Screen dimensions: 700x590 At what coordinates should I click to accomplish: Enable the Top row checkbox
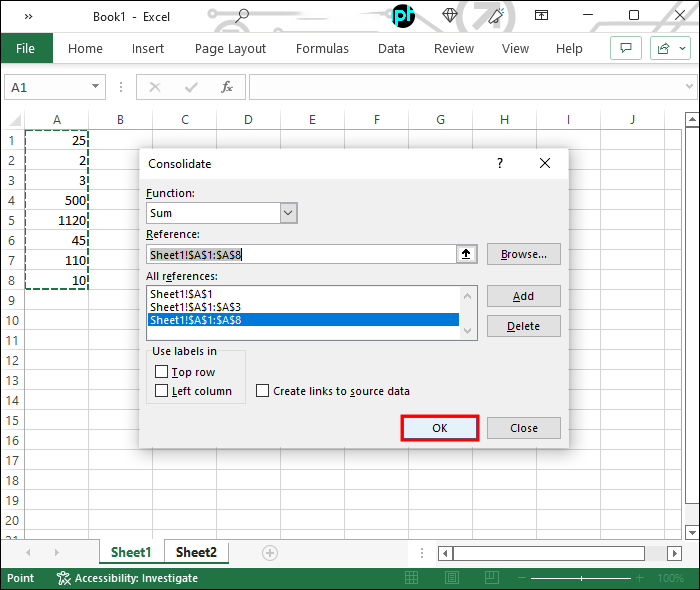pos(161,372)
